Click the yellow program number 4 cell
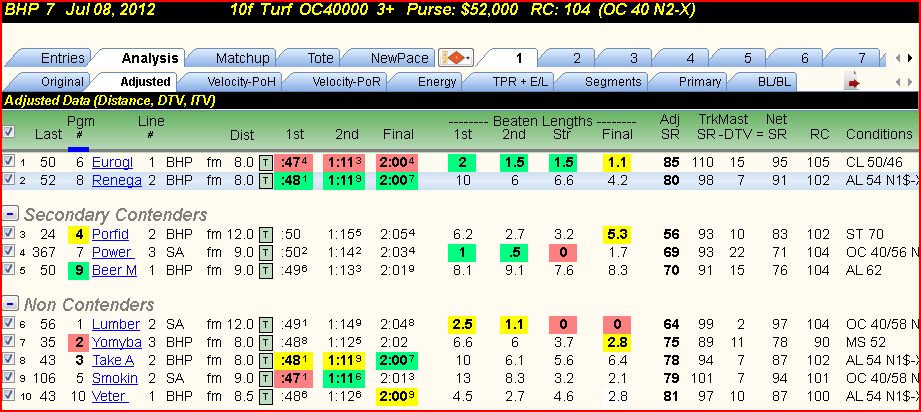The height and width of the screenshot is (412, 921). coord(77,235)
